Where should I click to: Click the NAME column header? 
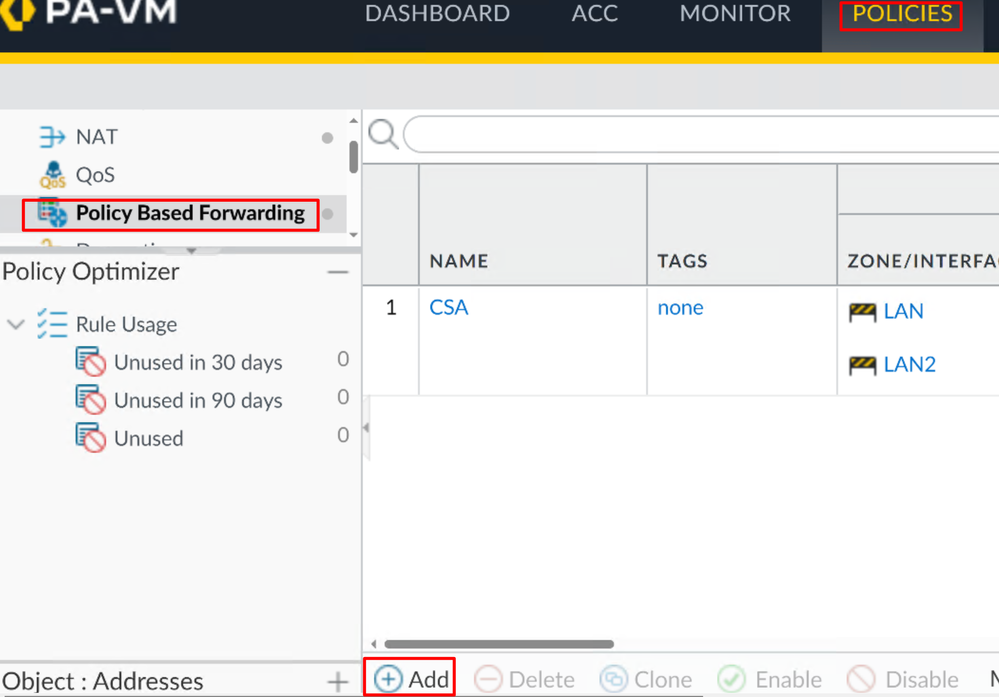click(459, 261)
